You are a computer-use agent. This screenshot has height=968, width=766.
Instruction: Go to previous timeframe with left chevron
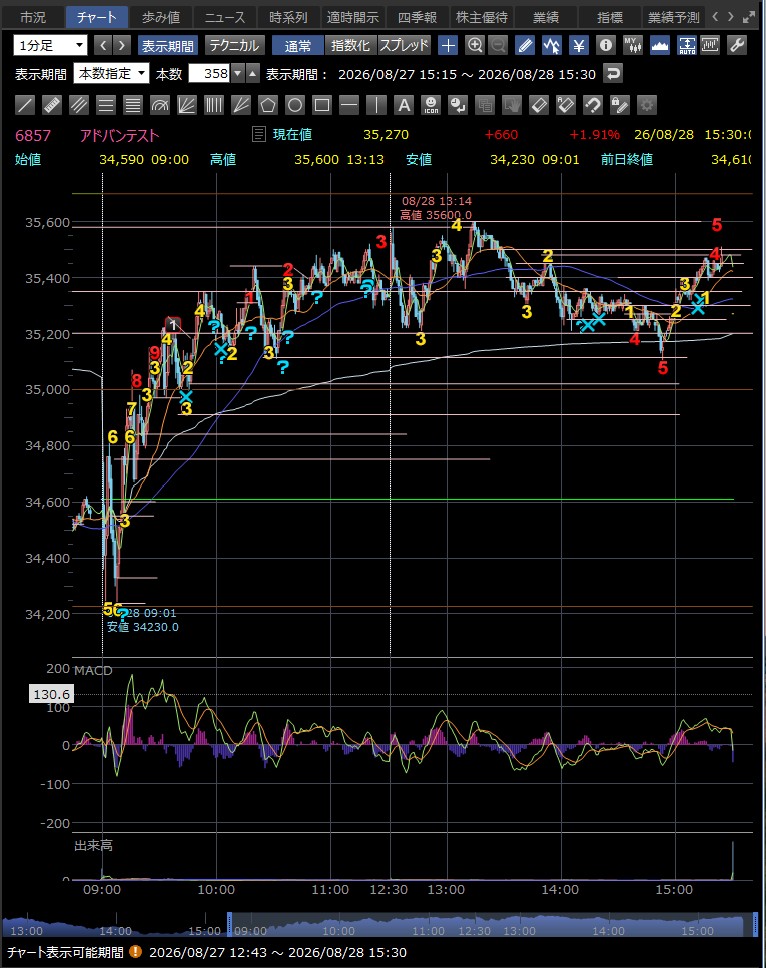[x=104, y=45]
